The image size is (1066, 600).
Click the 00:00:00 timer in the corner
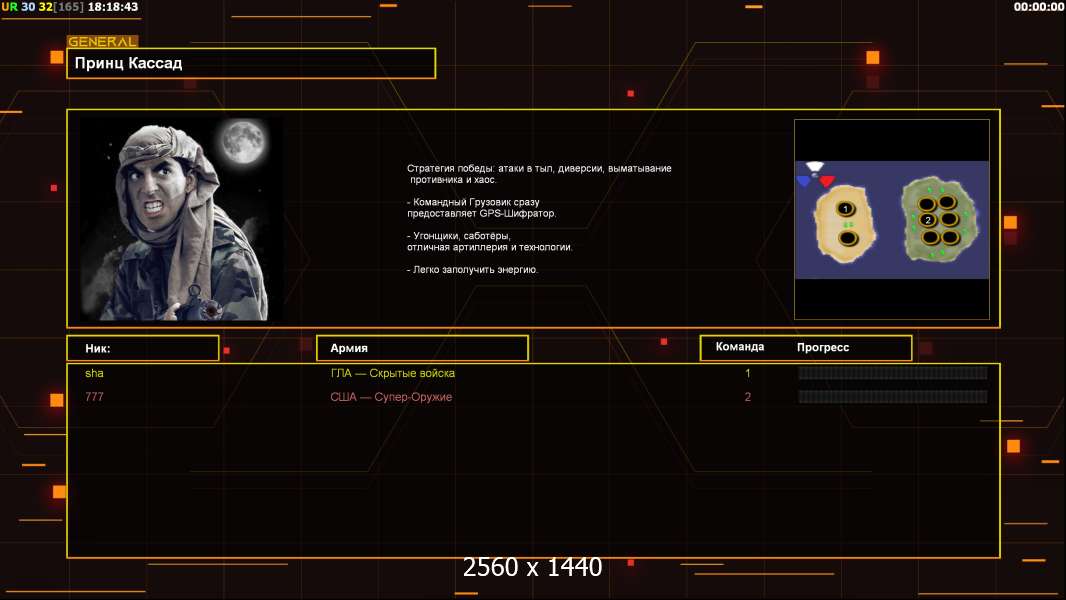pos(1038,7)
